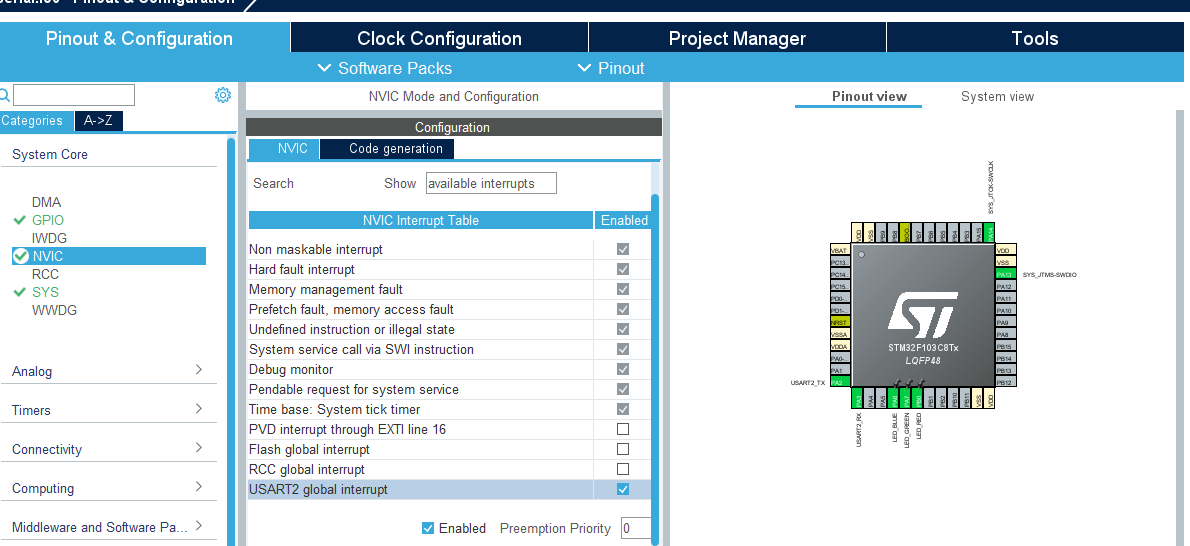Click the green check icon beside SYS
This screenshot has height=546, width=1190.
[x=20, y=292]
